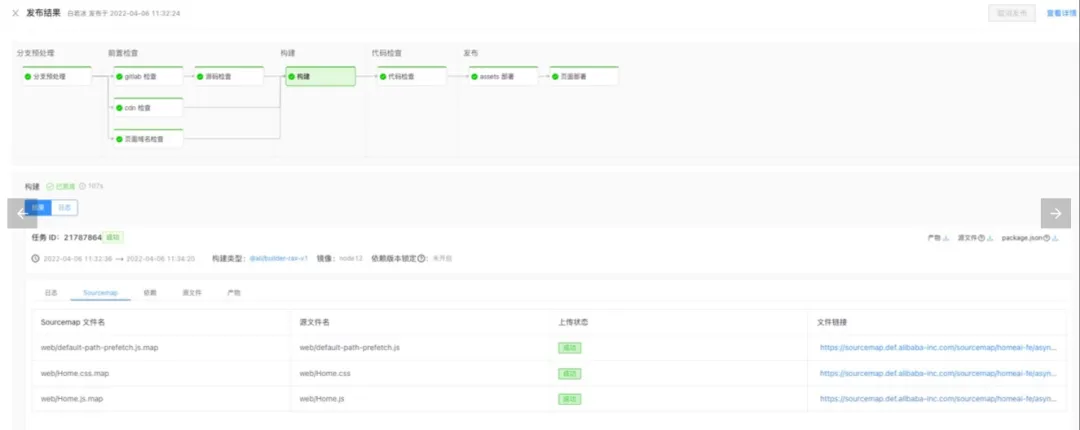The width and height of the screenshot is (1080, 430).
Task: Open the Sourcemap tab
Action: [101, 293]
